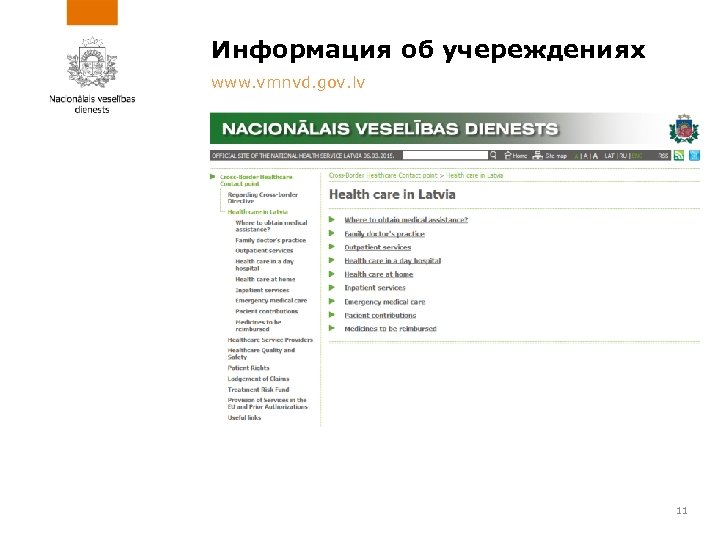This screenshot has height=540, width=720.
Task: Open Lodgement of Claims in sidebar
Action: pyautogui.click(x=259, y=379)
